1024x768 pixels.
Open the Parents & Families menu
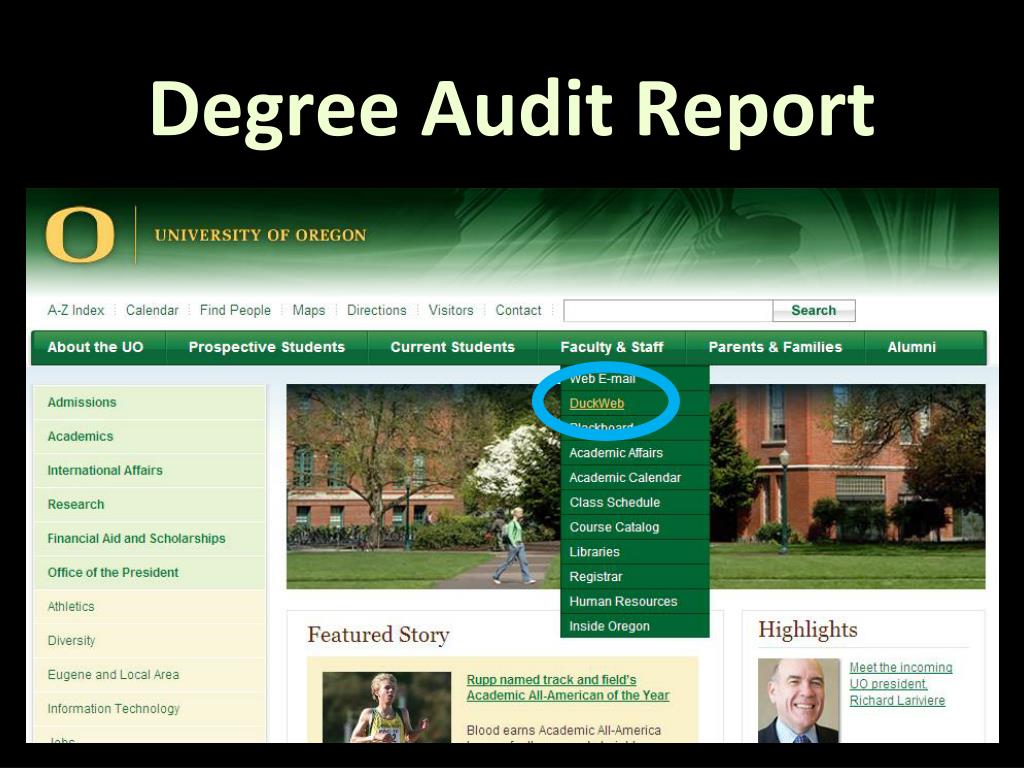(775, 347)
